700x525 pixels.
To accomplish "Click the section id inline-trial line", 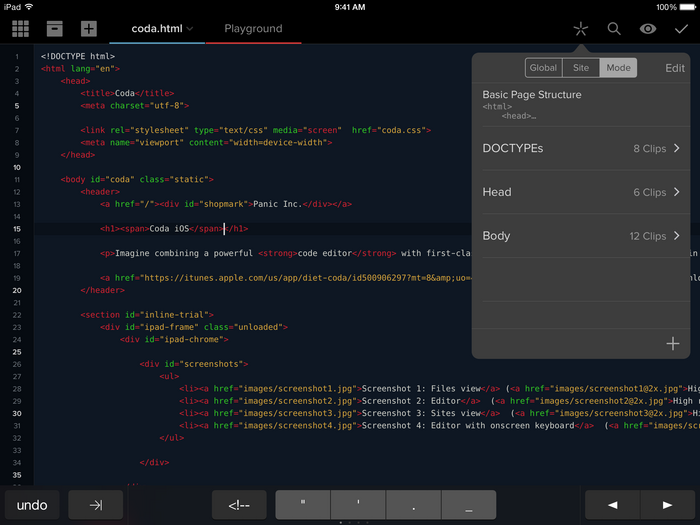I will point(147,315).
